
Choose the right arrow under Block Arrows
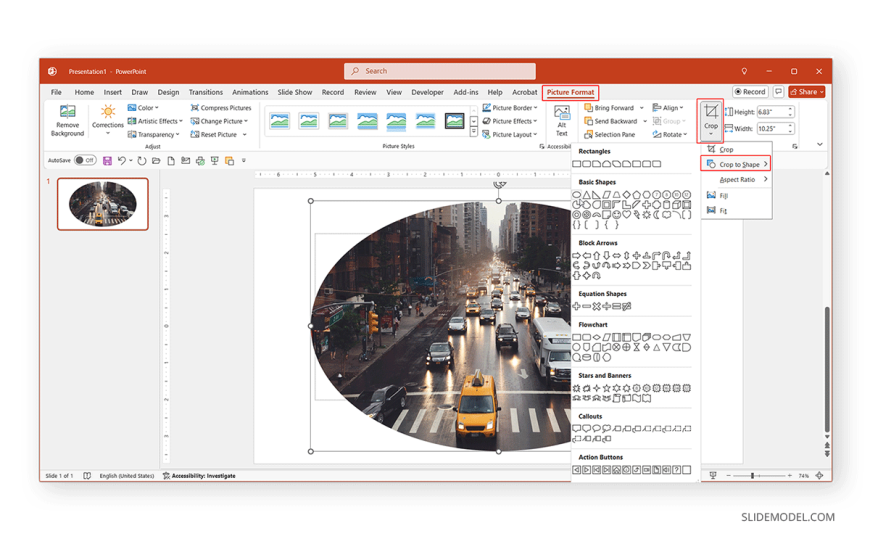[x=576, y=256]
